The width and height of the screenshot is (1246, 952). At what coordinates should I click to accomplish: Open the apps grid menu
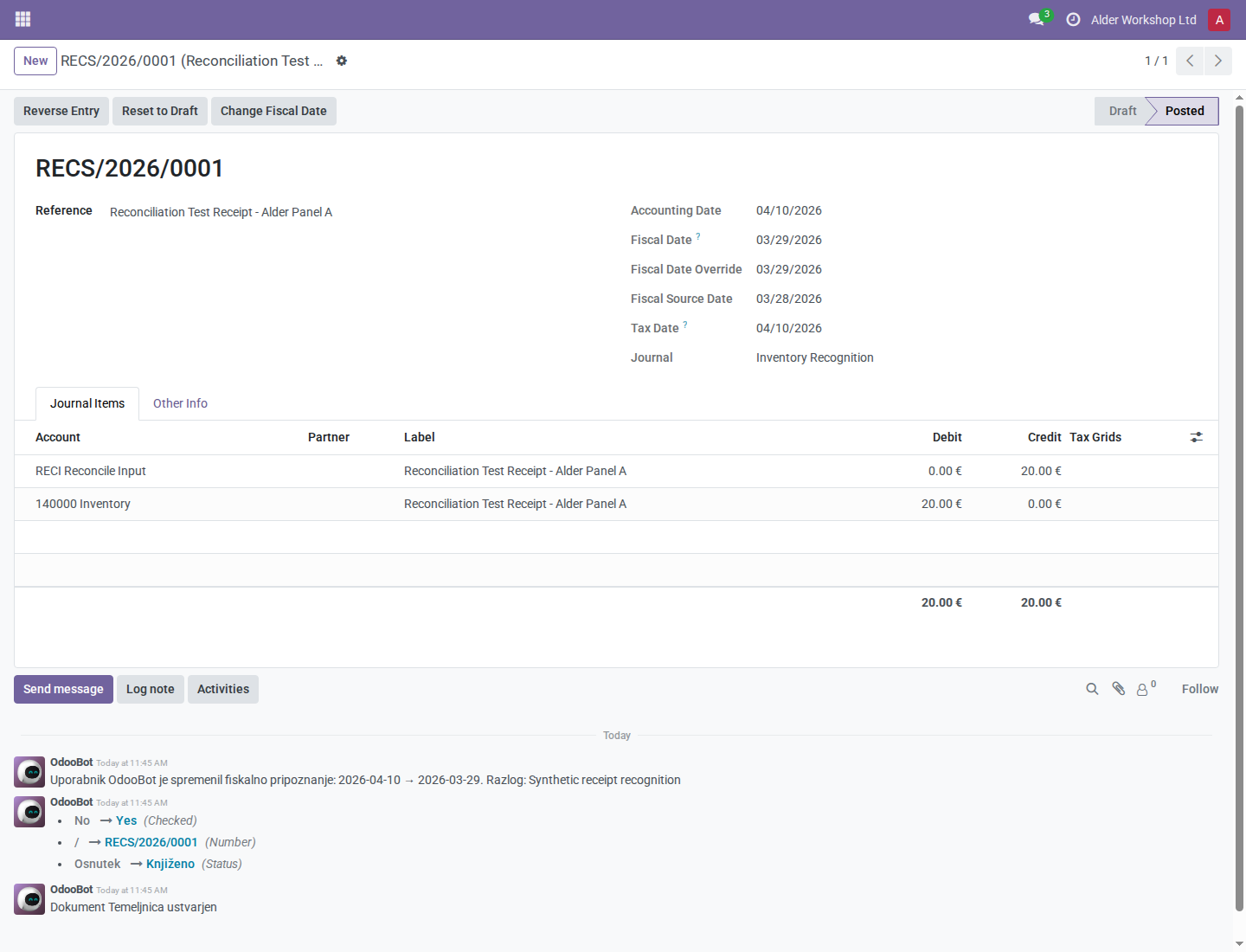[x=23, y=19]
